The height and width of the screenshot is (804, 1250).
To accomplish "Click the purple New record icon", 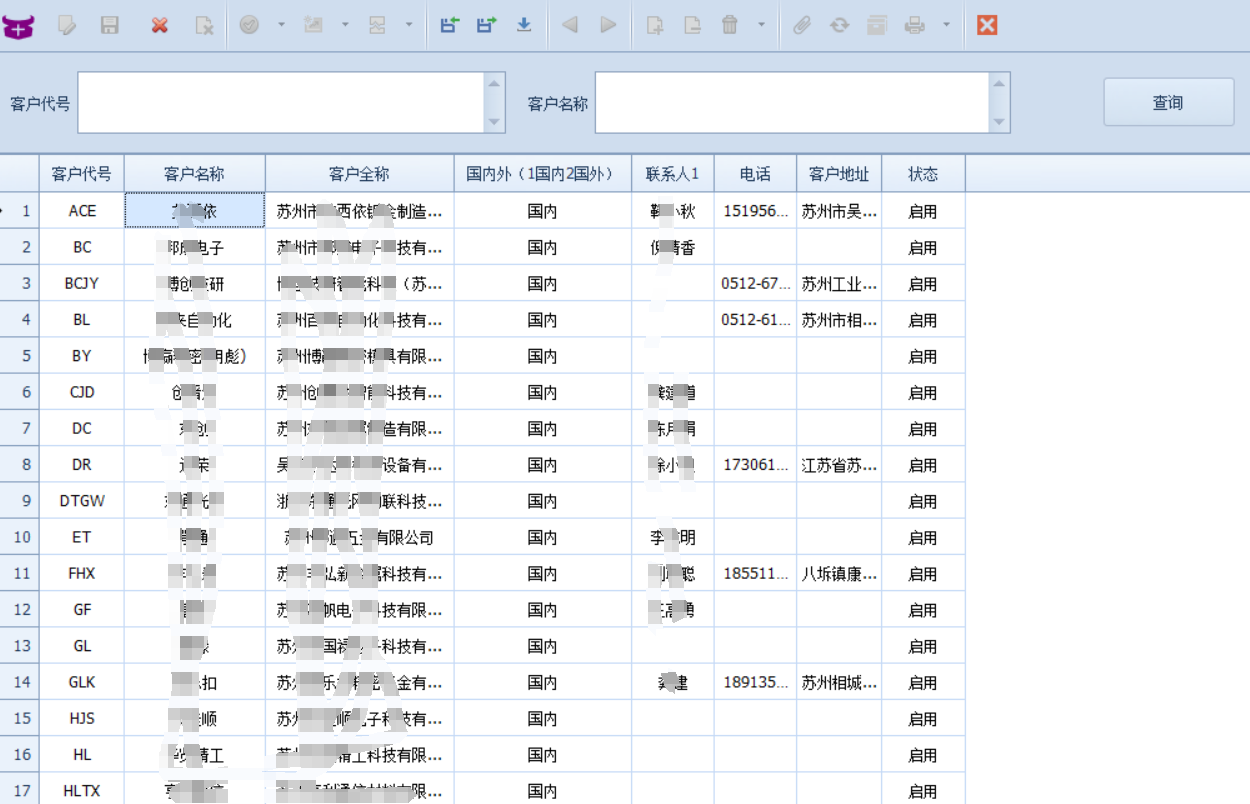I will click(18, 26).
